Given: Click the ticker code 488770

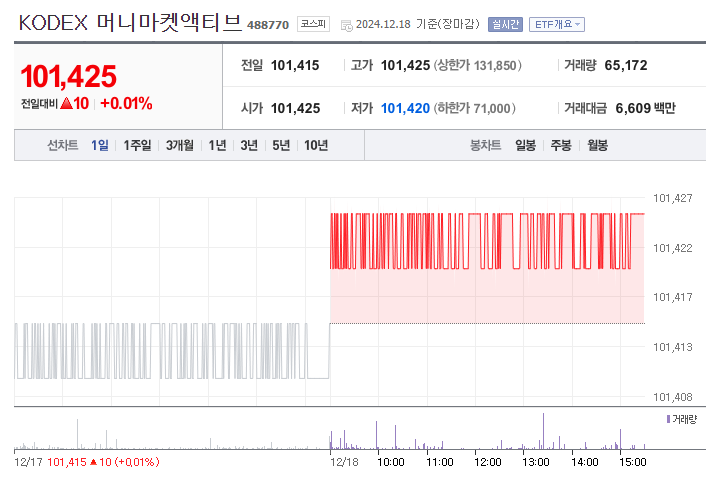Looking at the screenshot, I should point(268,25).
